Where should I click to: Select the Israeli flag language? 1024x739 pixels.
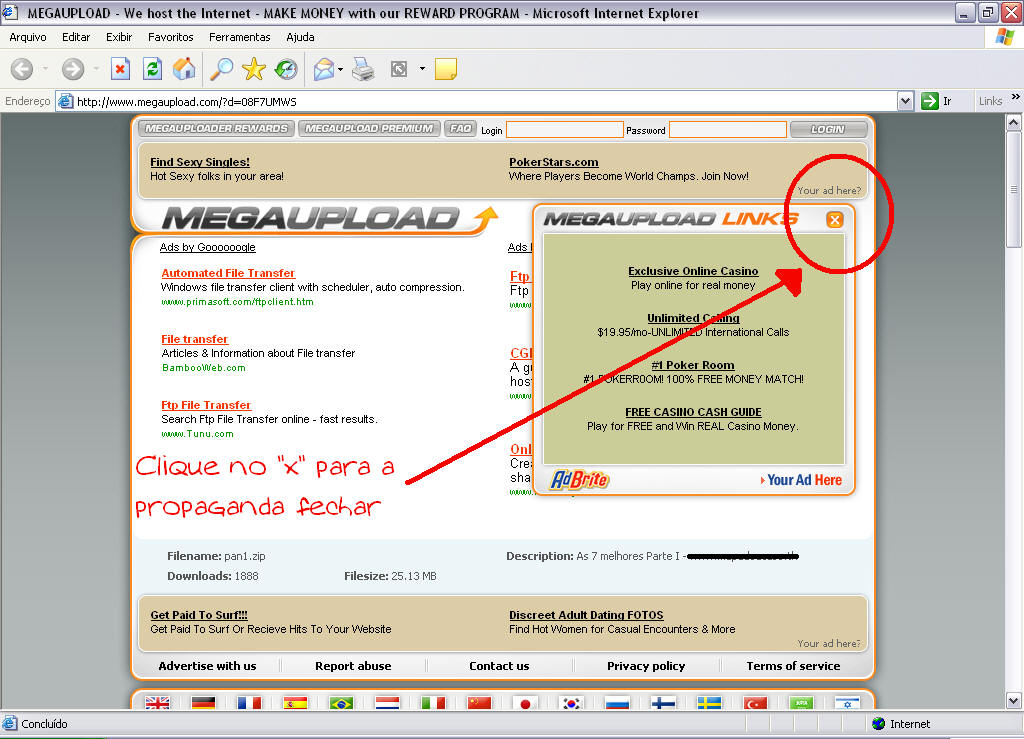click(x=847, y=703)
